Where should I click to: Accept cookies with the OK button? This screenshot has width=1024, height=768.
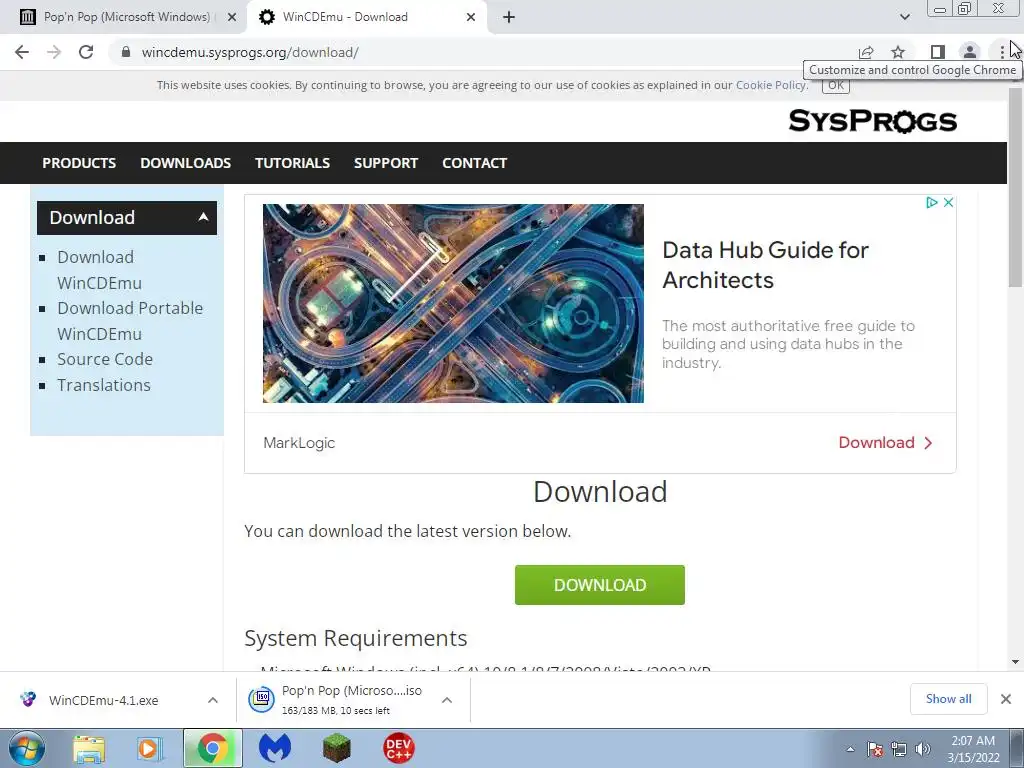836,86
